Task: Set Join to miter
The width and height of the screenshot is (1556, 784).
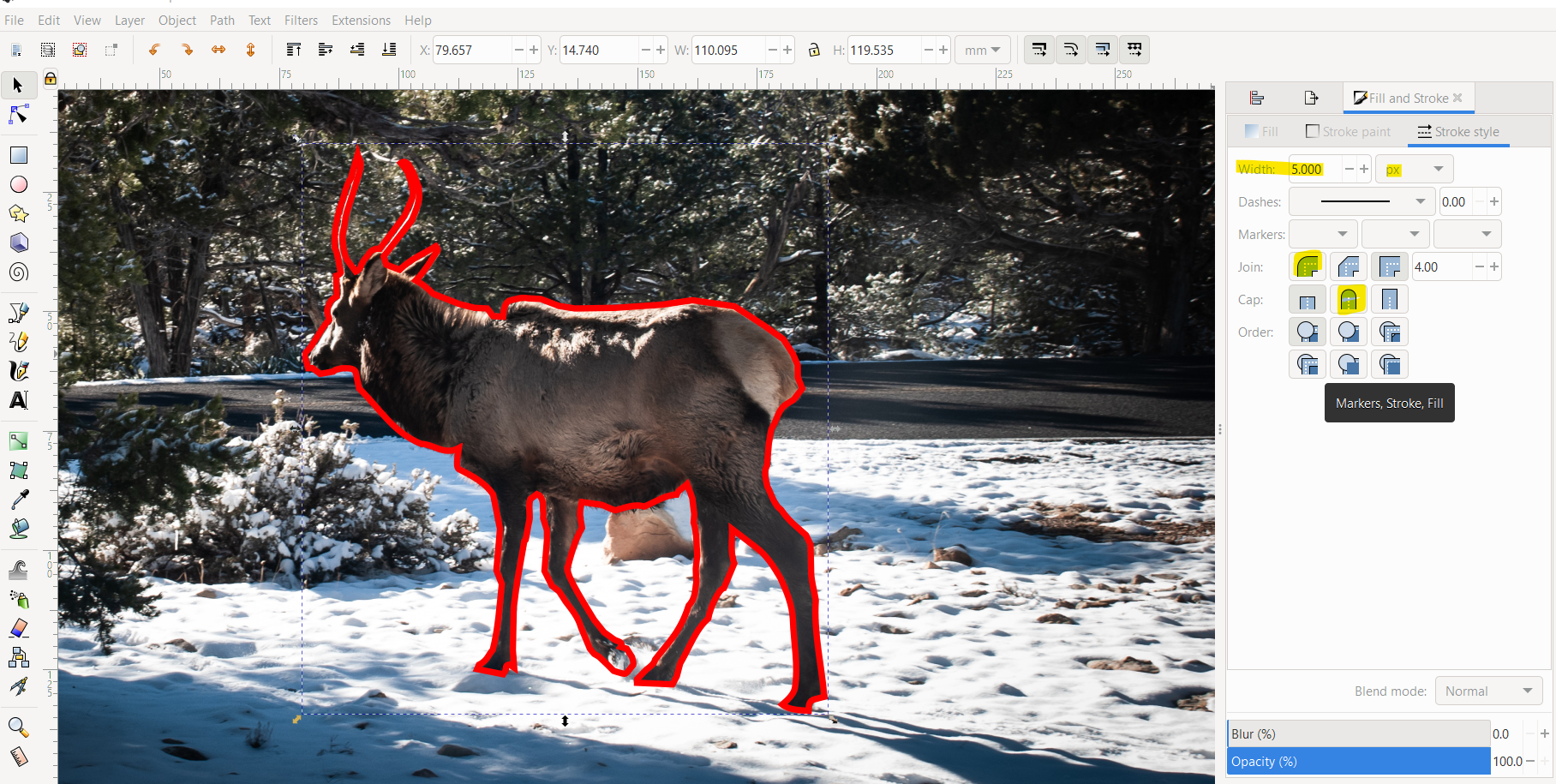Action: pyautogui.click(x=1390, y=266)
